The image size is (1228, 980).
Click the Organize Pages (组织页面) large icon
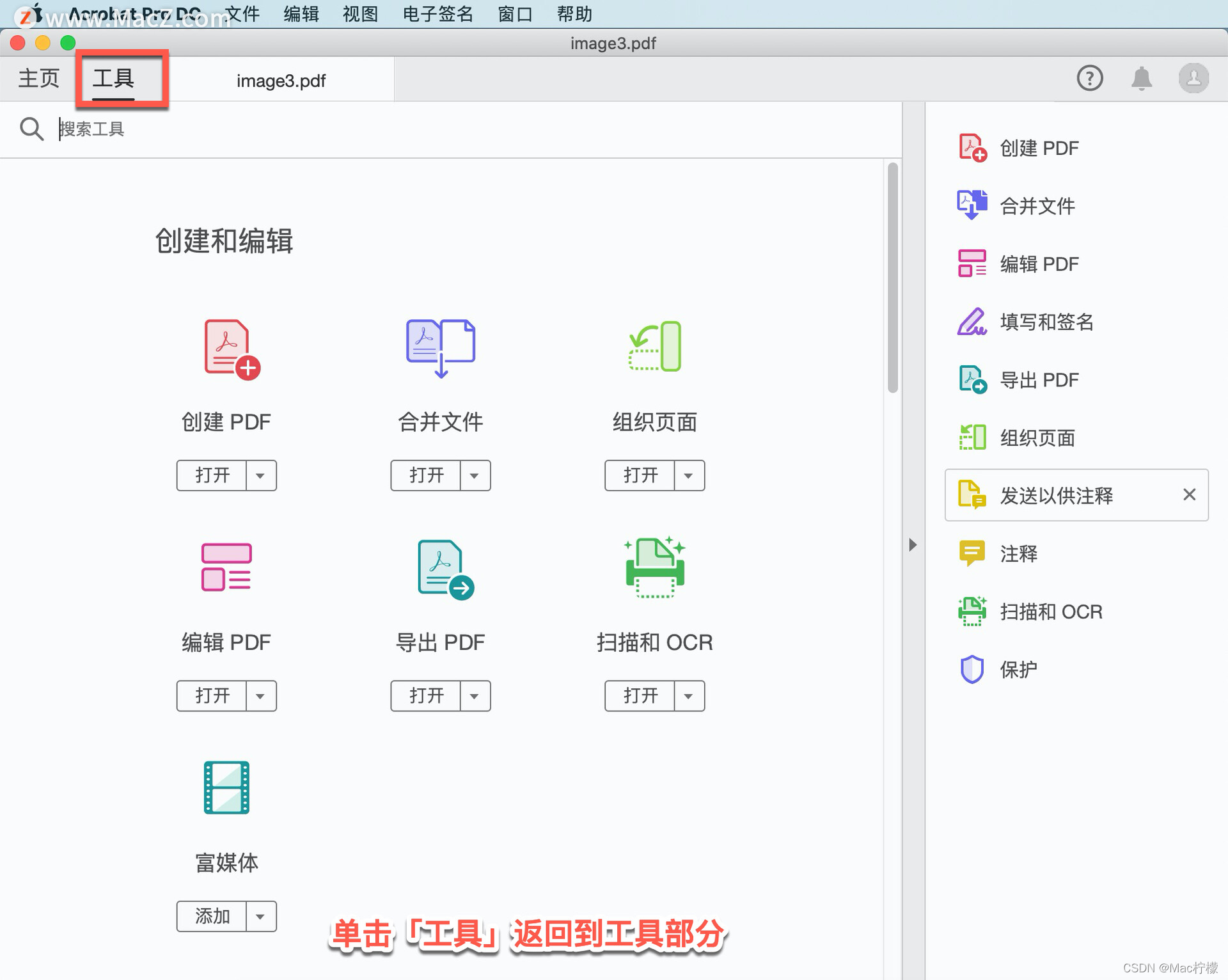[654, 346]
